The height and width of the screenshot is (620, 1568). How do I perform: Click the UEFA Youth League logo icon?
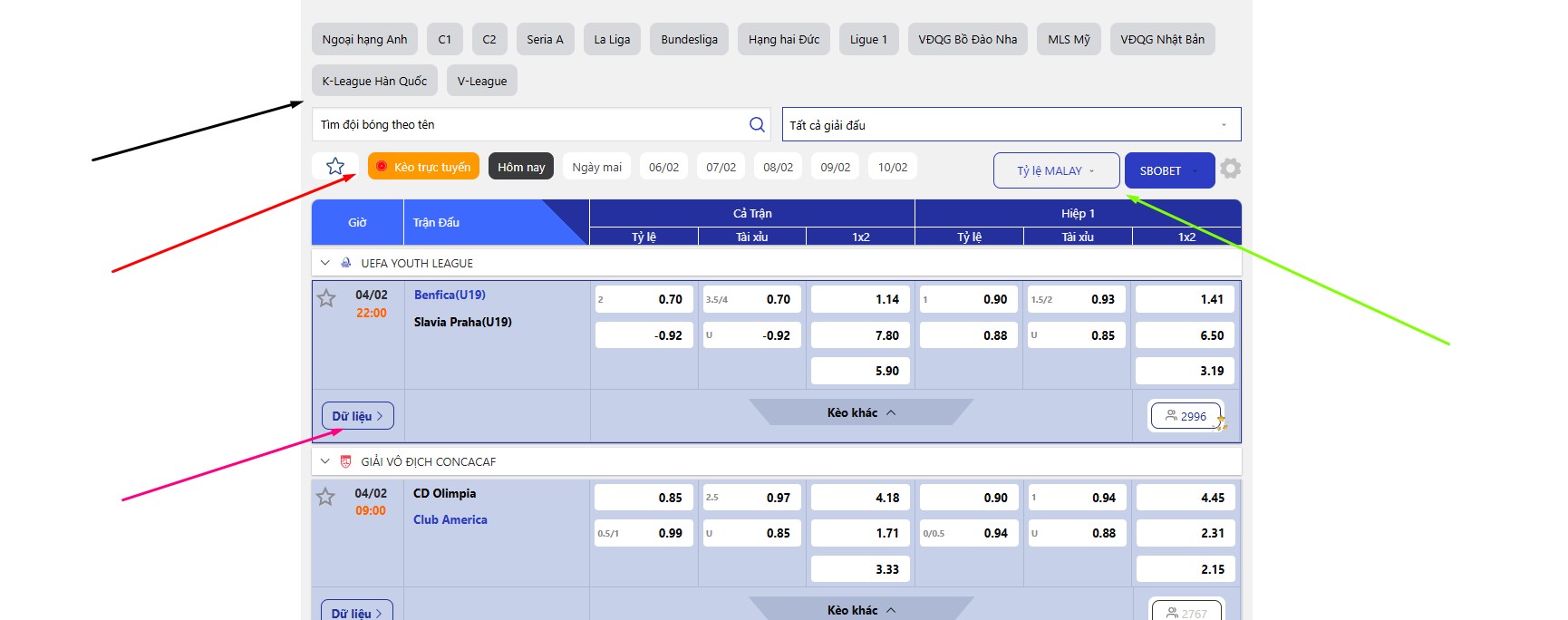point(346,263)
